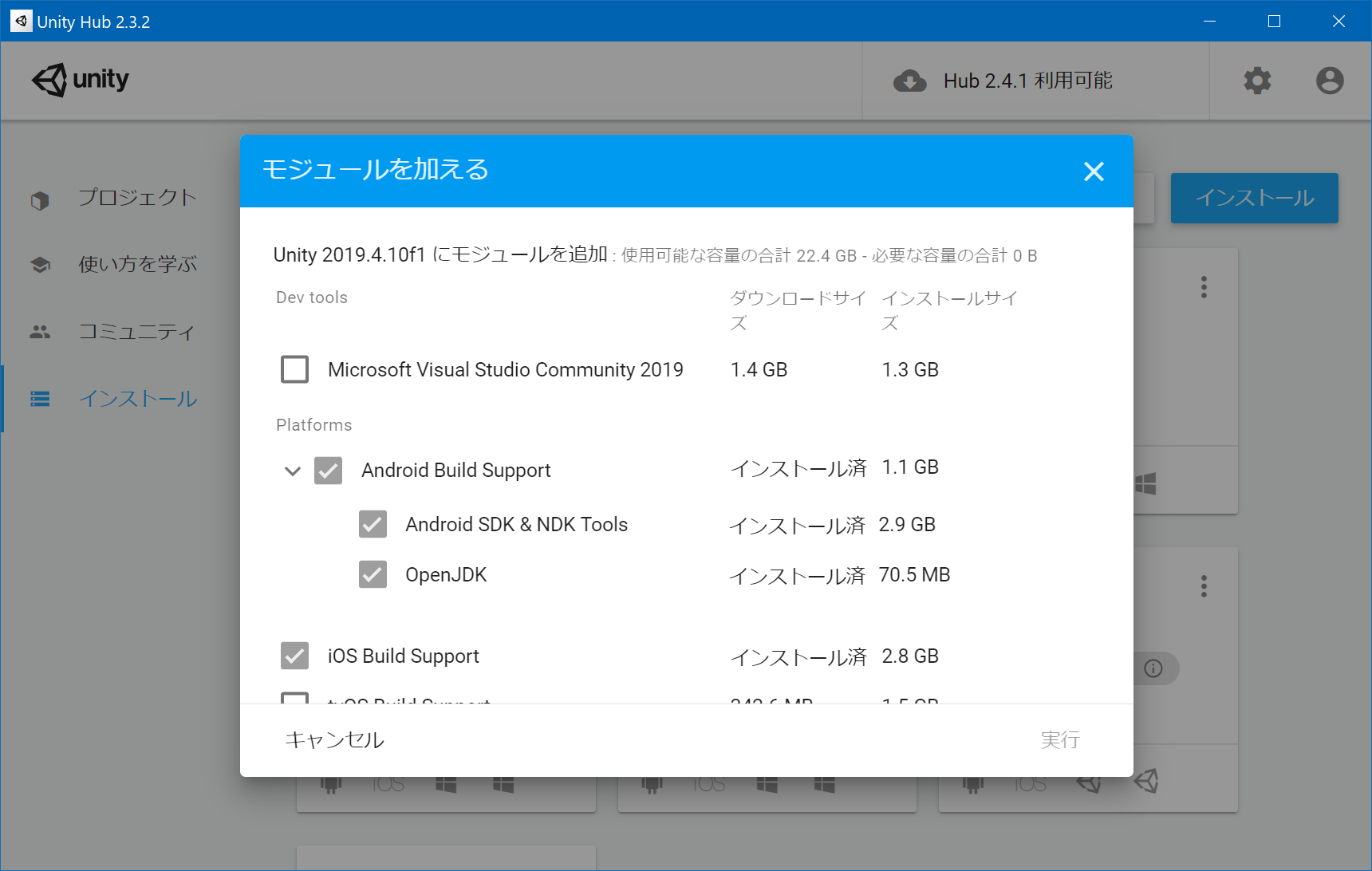Viewport: 1372px width, 871px height.
Task: Click the 'インストールサイズ' column header
Action: coord(949,310)
